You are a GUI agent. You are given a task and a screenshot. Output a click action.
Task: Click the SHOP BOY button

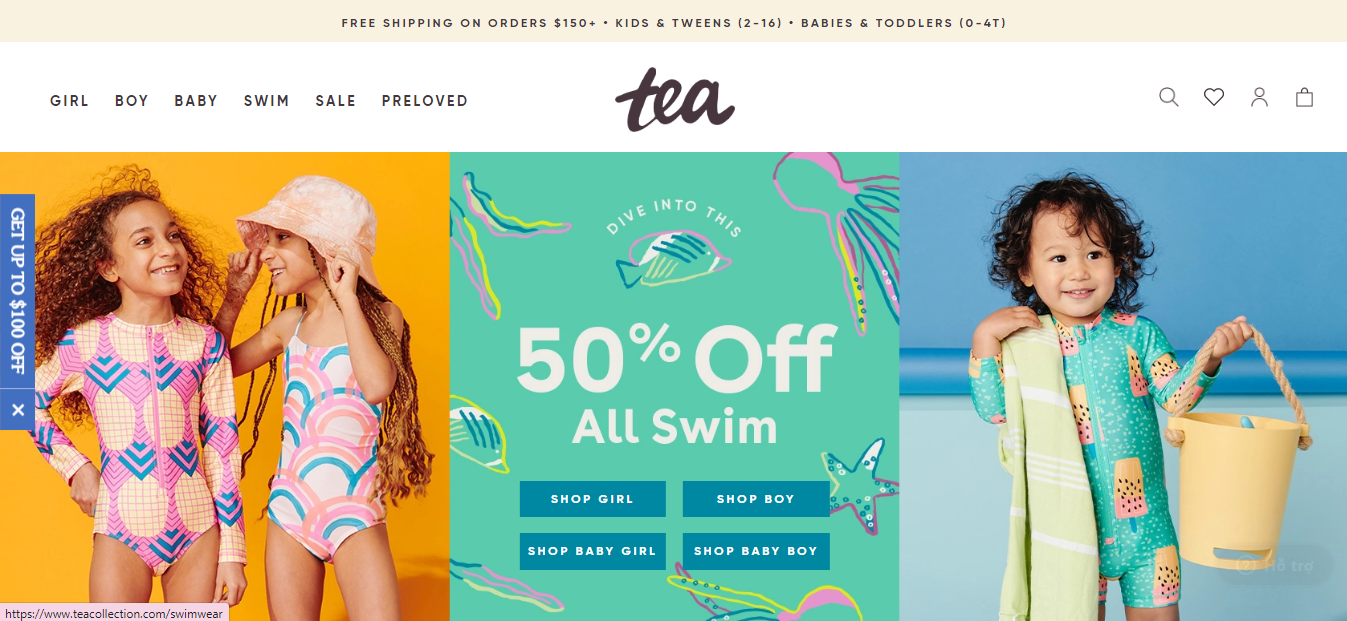coord(755,499)
